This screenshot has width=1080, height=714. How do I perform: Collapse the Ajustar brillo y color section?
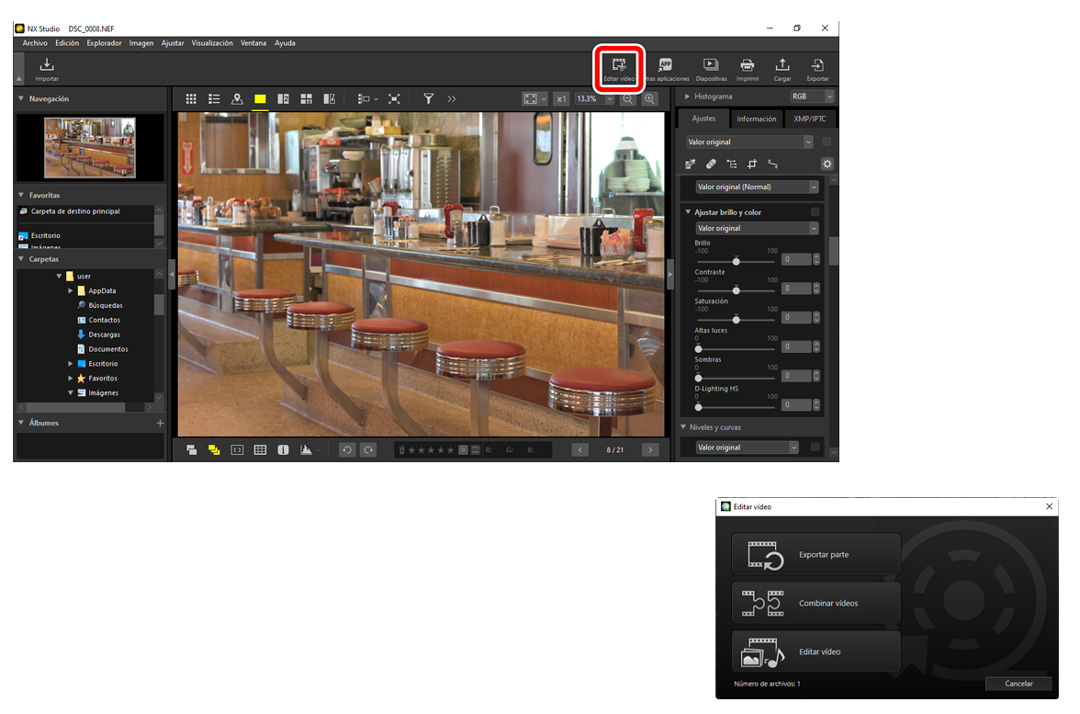click(687, 212)
